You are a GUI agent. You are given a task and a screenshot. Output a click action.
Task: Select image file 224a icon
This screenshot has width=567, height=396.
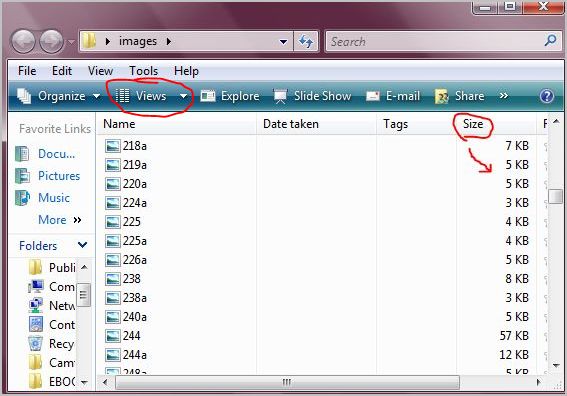click(113, 203)
